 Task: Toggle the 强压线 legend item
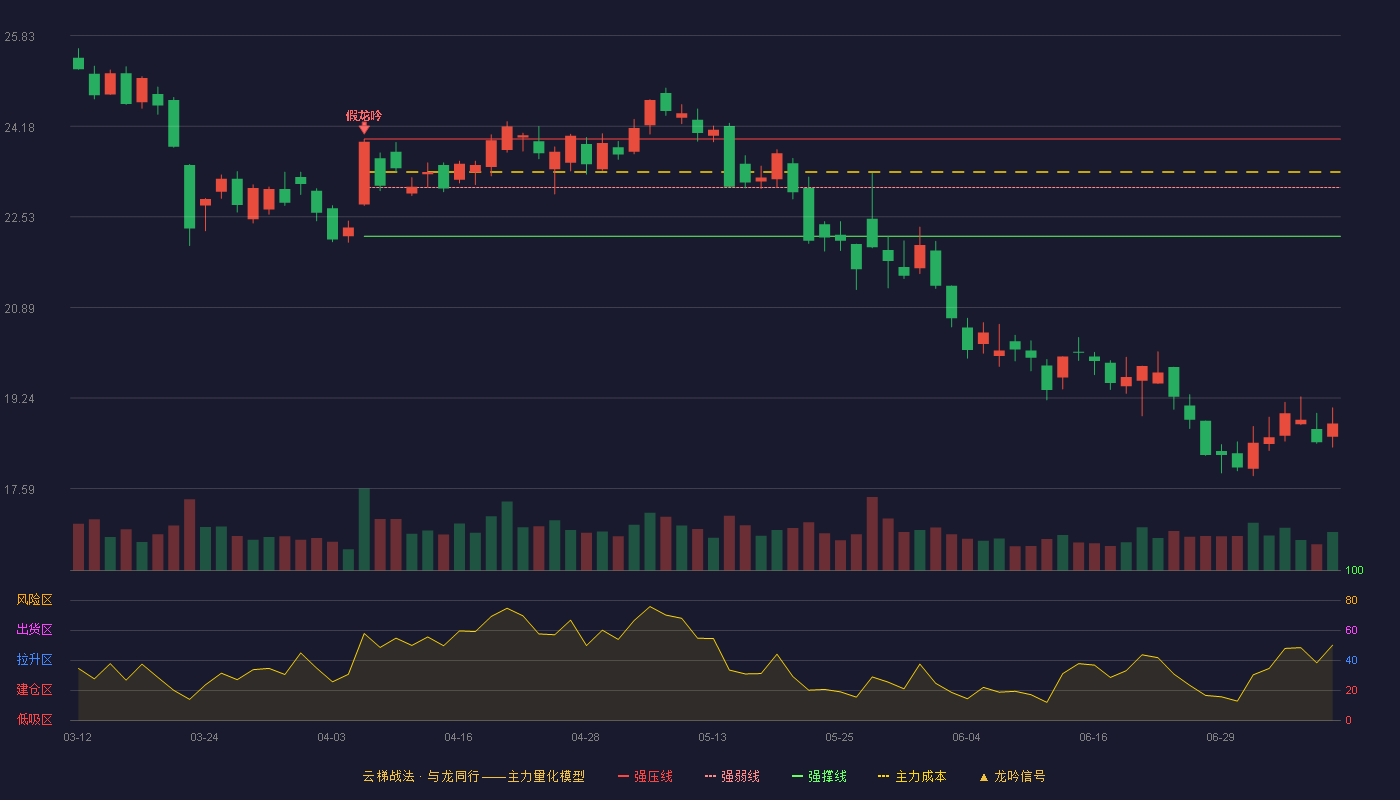(x=645, y=776)
